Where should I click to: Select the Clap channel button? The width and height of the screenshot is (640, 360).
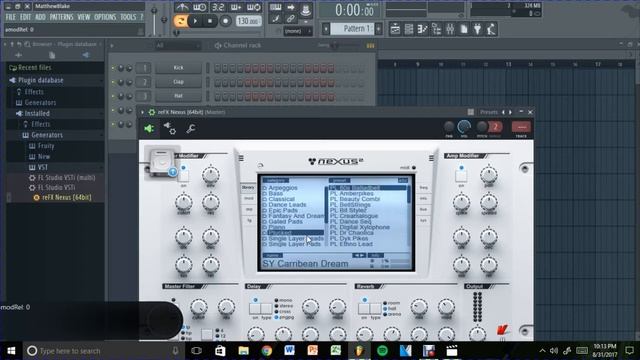coord(178,82)
